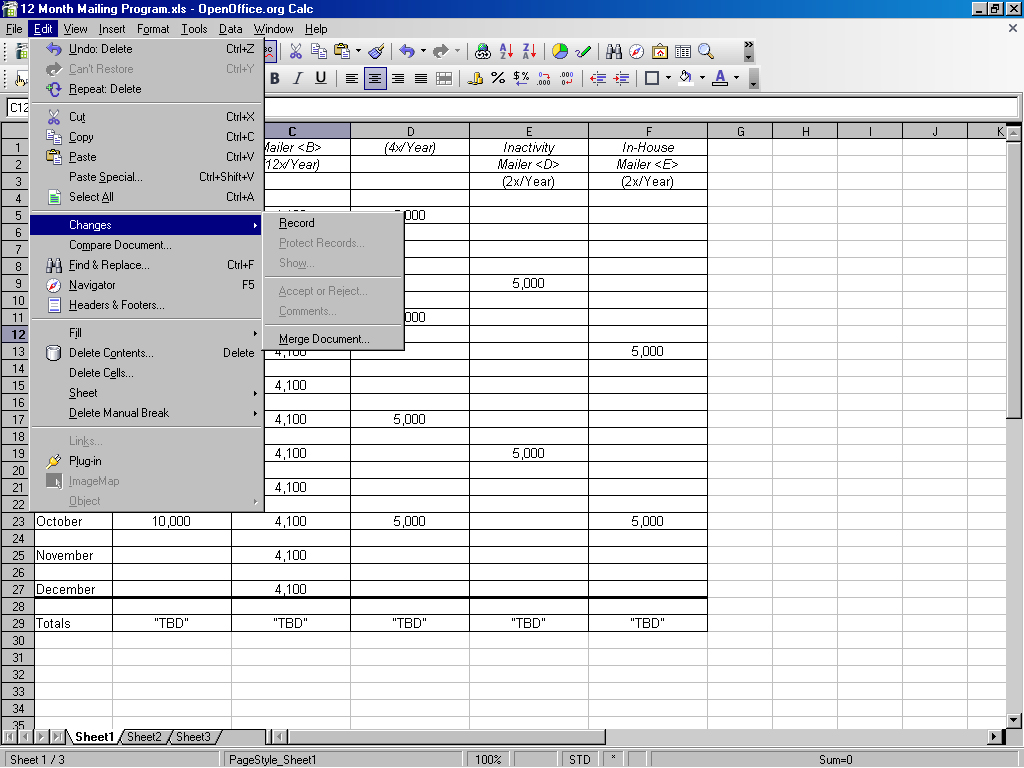This screenshot has width=1024, height=768.
Task: Open the Insert Chart tool
Action: point(560,51)
